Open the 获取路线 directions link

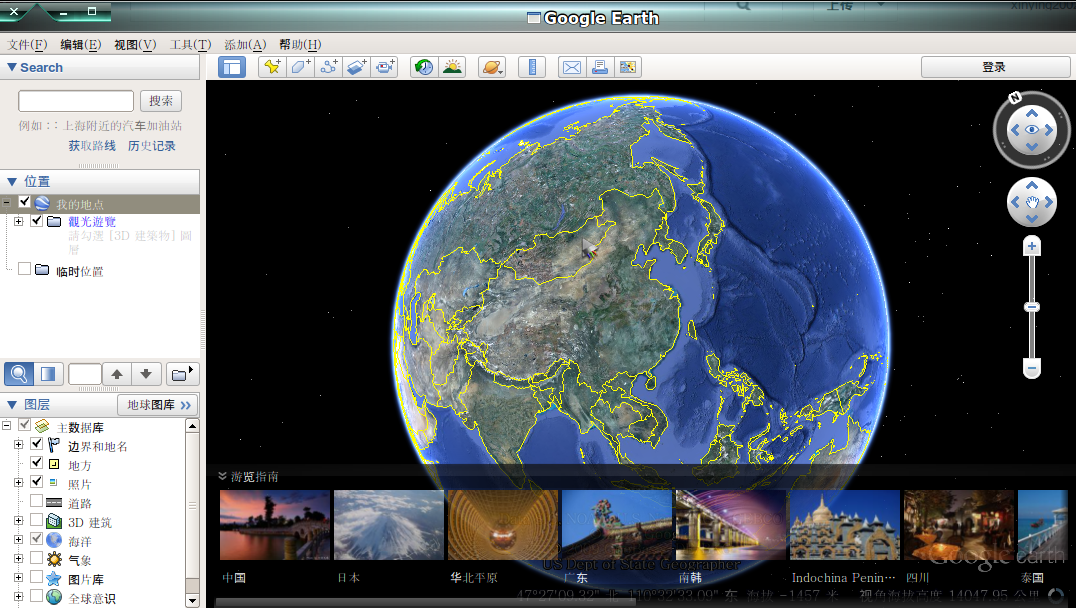click(x=92, y=145)
